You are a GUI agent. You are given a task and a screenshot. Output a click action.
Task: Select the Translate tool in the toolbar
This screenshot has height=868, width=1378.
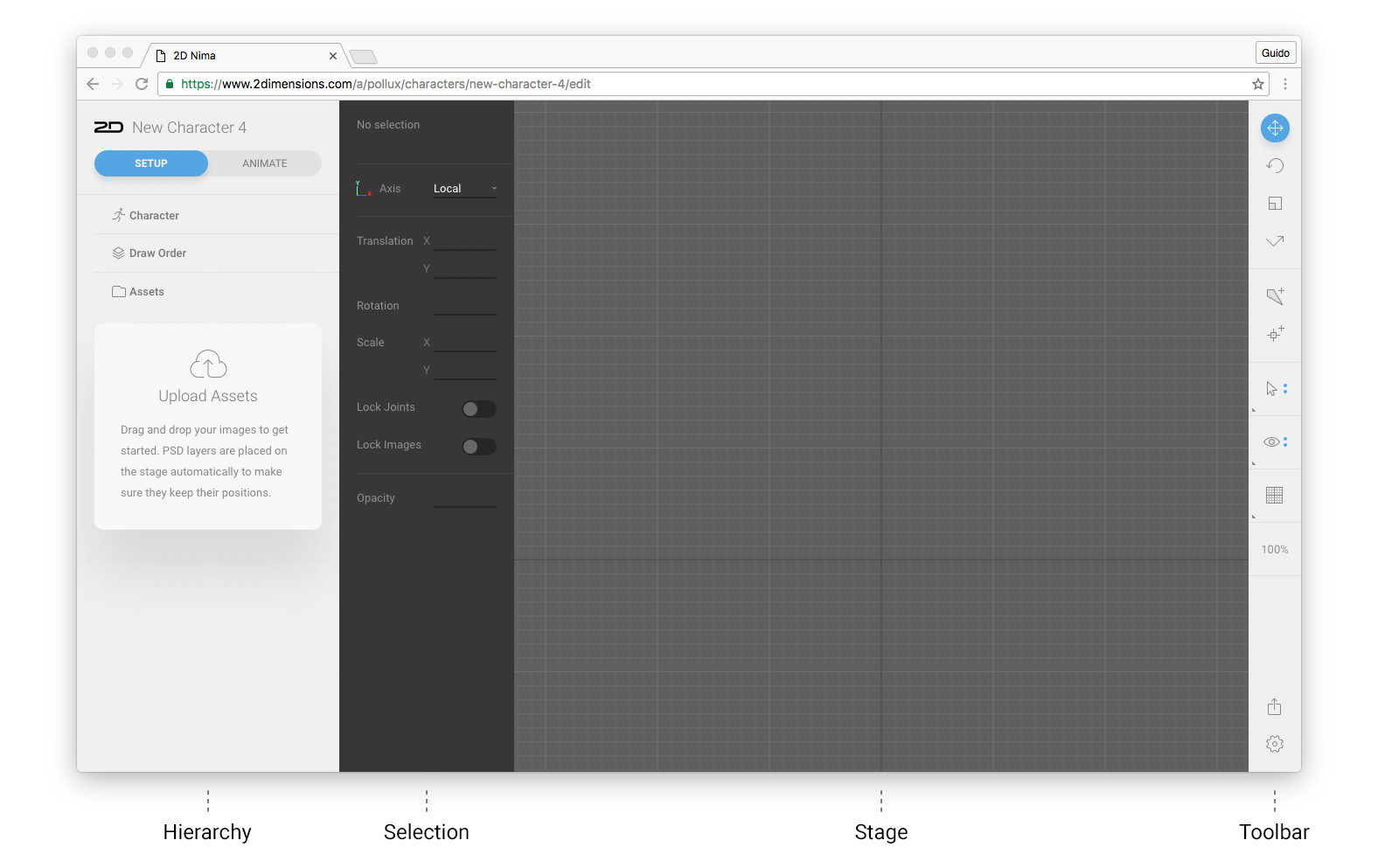1275,128
